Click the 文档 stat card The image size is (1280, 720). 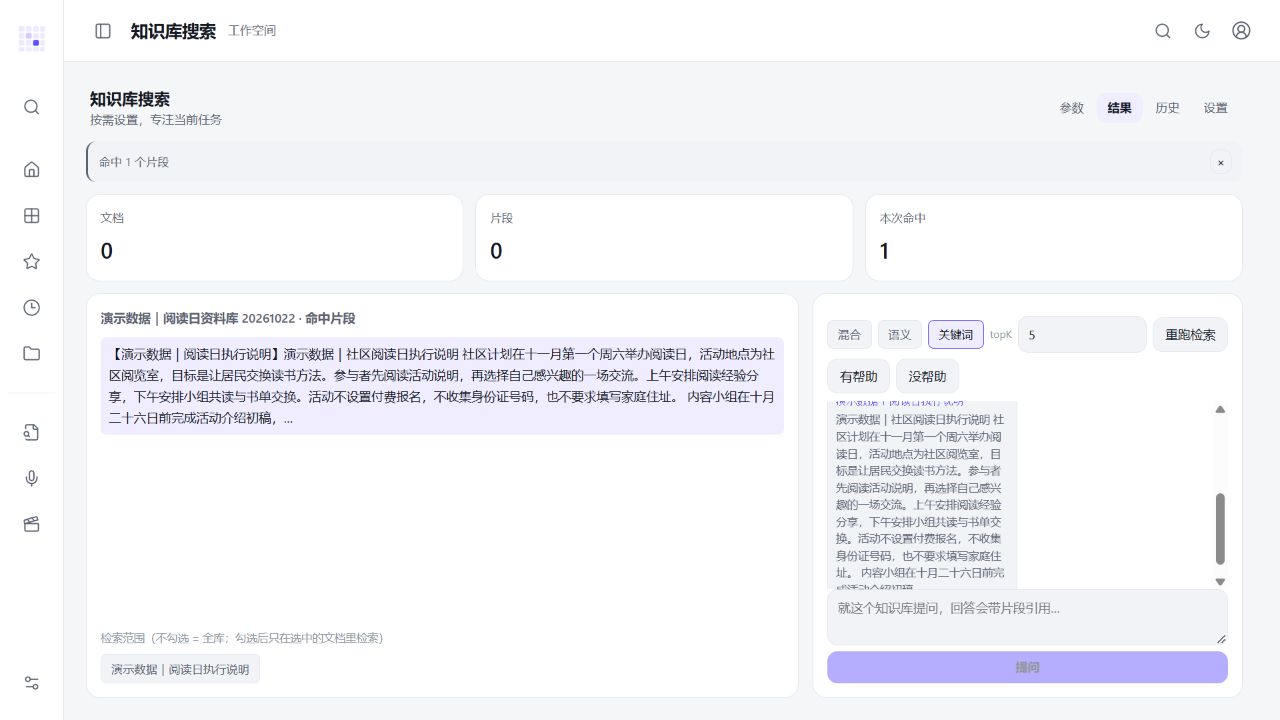point(274,237)
